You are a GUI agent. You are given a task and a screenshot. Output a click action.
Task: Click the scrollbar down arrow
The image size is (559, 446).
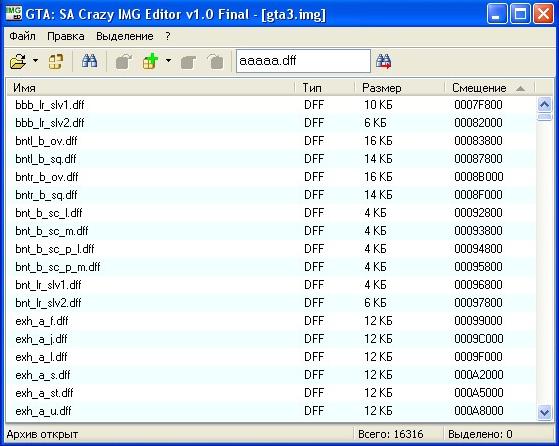(x=544, y=412)
